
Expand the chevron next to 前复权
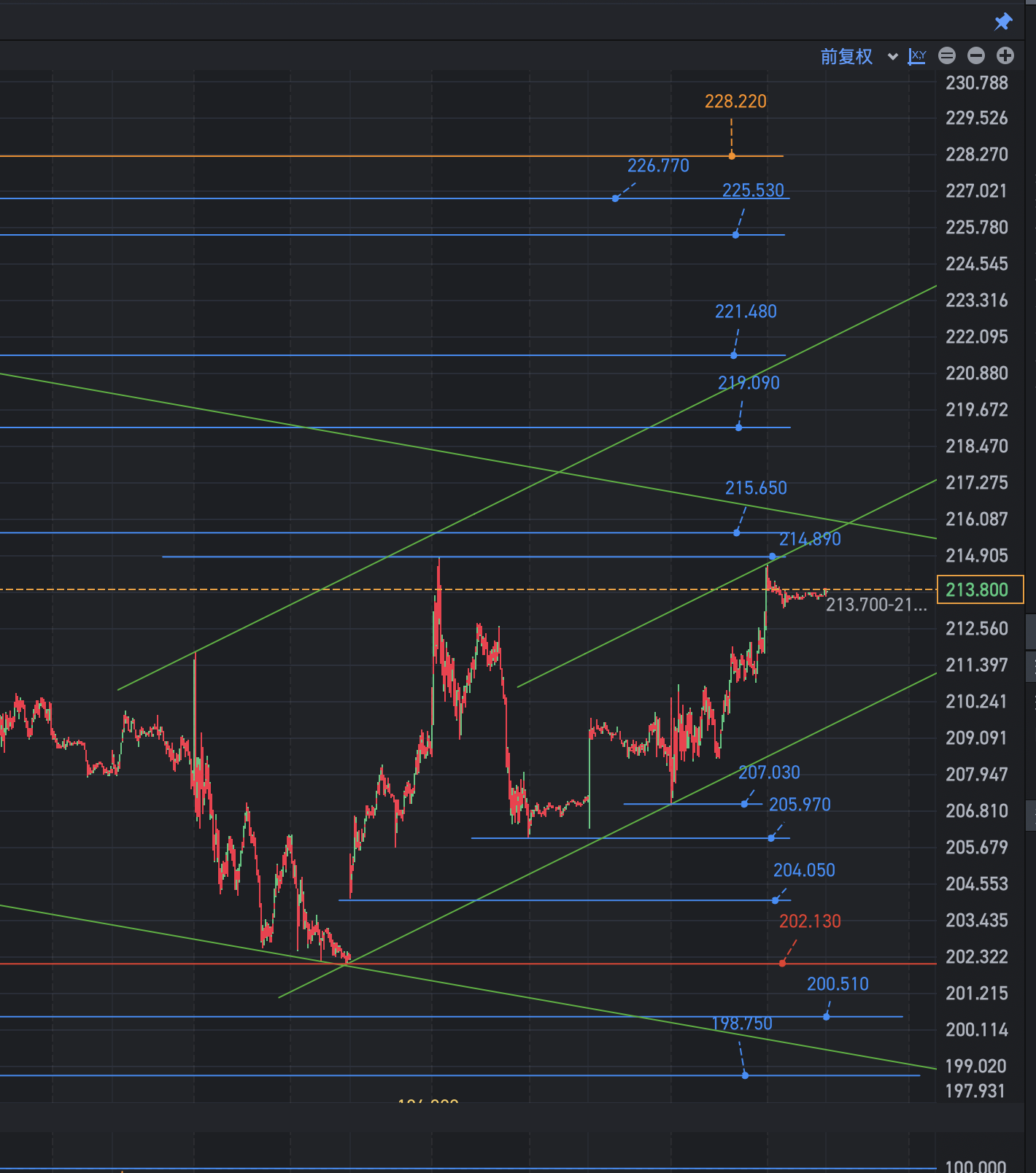pos(892,57)
